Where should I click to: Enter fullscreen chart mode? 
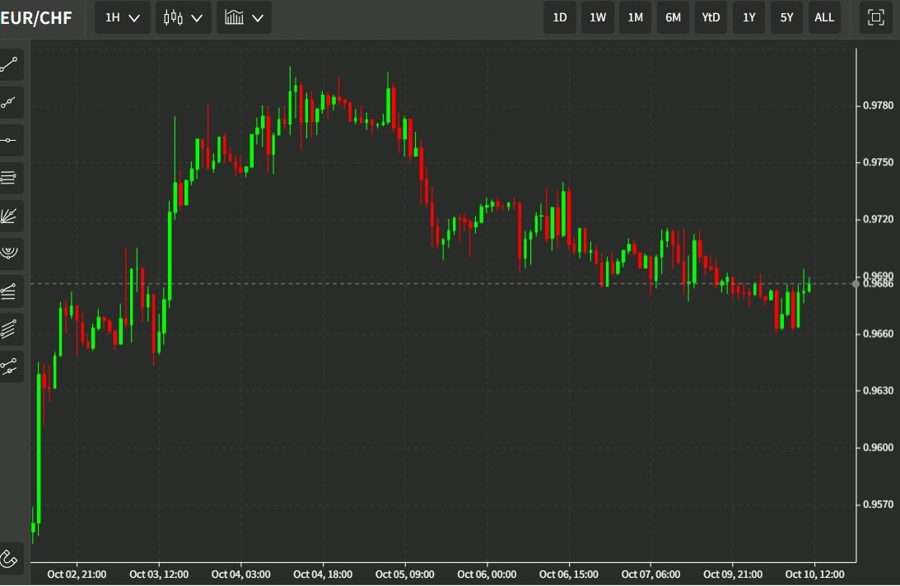(x=875, y=18)
